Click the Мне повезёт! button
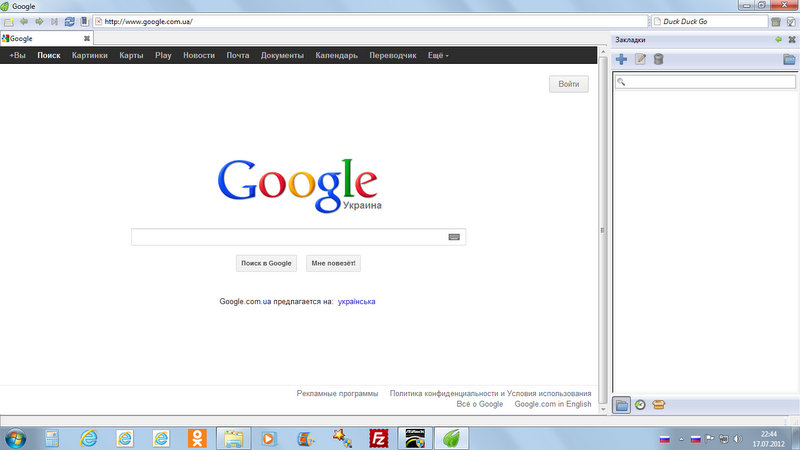Viewport: 800px width, 450px height. [x=333, y=263]
